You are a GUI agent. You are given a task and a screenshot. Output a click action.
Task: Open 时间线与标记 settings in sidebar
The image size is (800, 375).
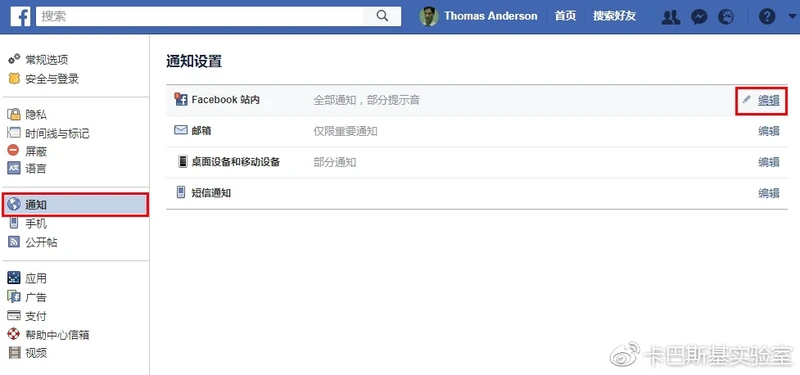click(57, 134)
